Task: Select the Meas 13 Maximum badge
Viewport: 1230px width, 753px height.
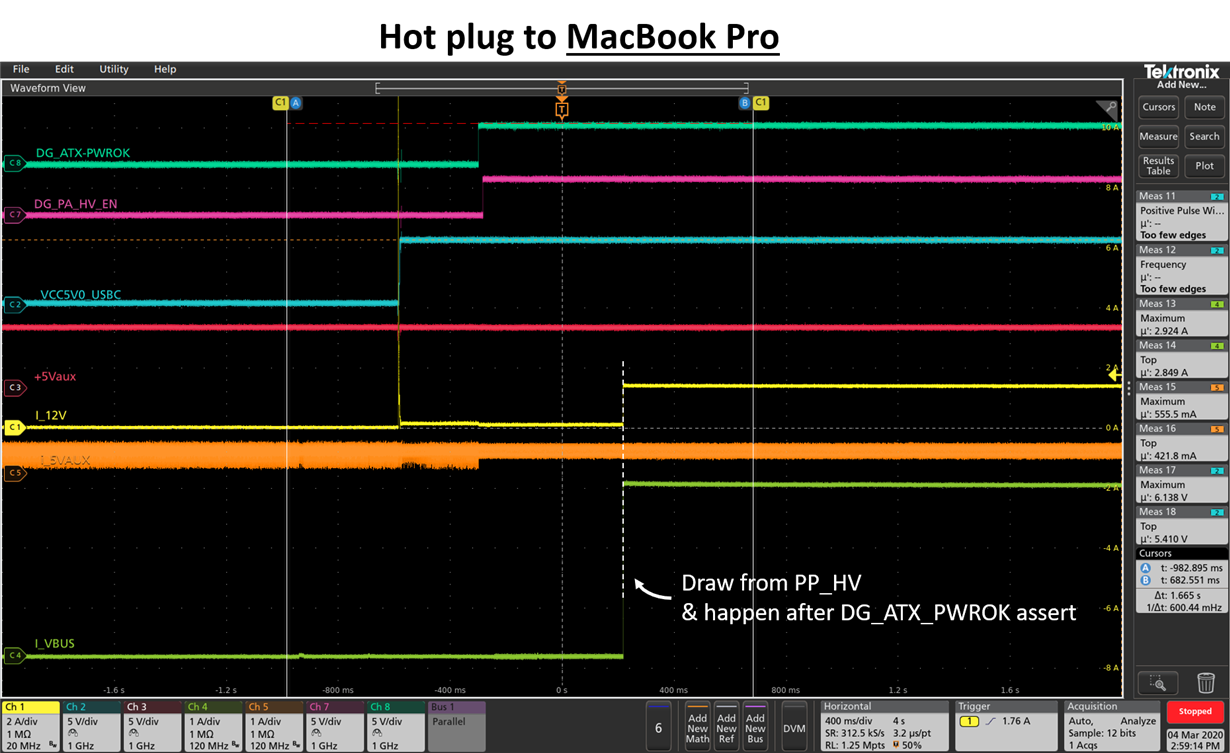Action: coord(1182,317)
